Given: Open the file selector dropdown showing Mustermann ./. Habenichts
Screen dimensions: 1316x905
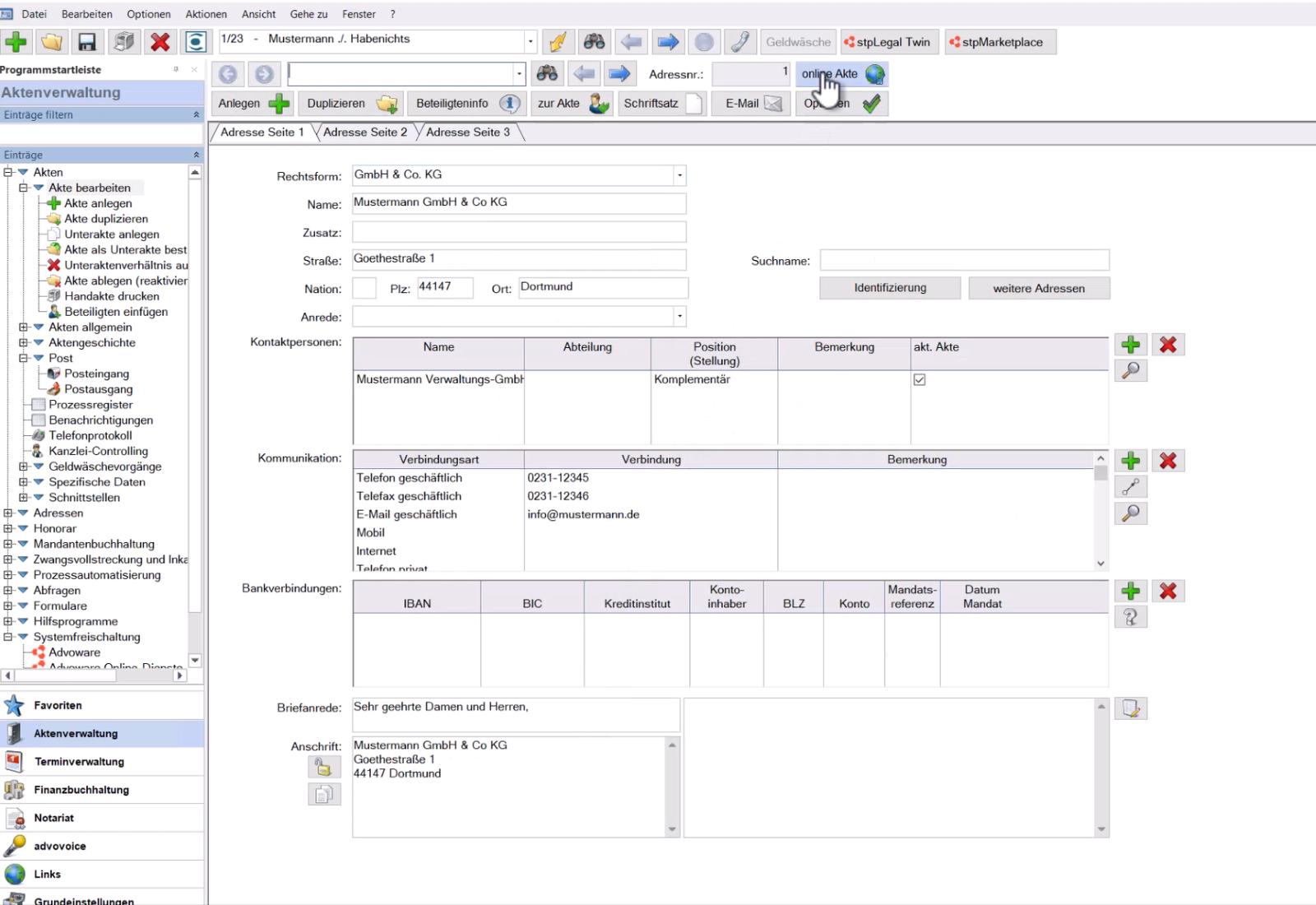Looking at the screenshot, I should click(x=531, y=41).
